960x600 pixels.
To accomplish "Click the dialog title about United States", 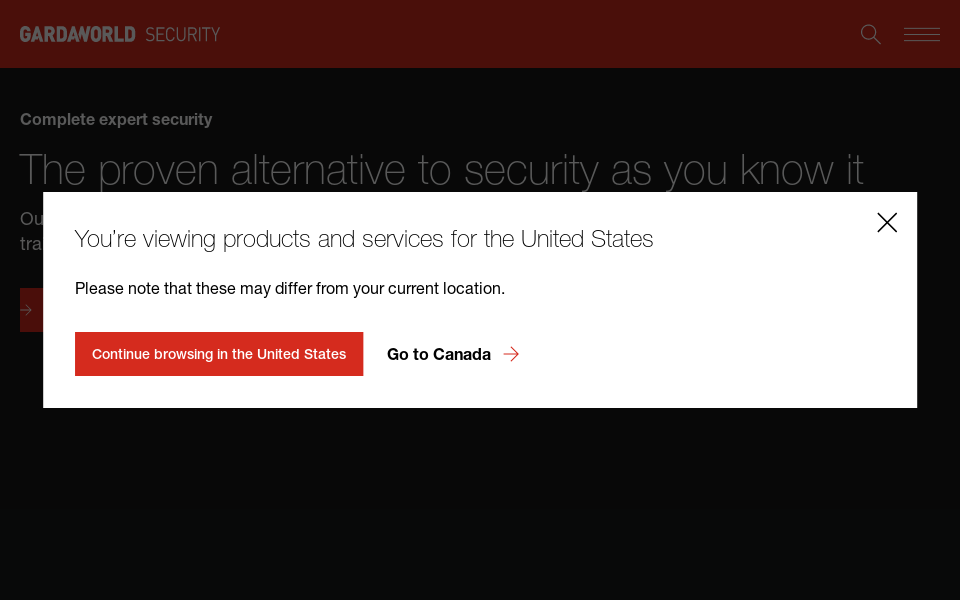I will pos(363,239).
